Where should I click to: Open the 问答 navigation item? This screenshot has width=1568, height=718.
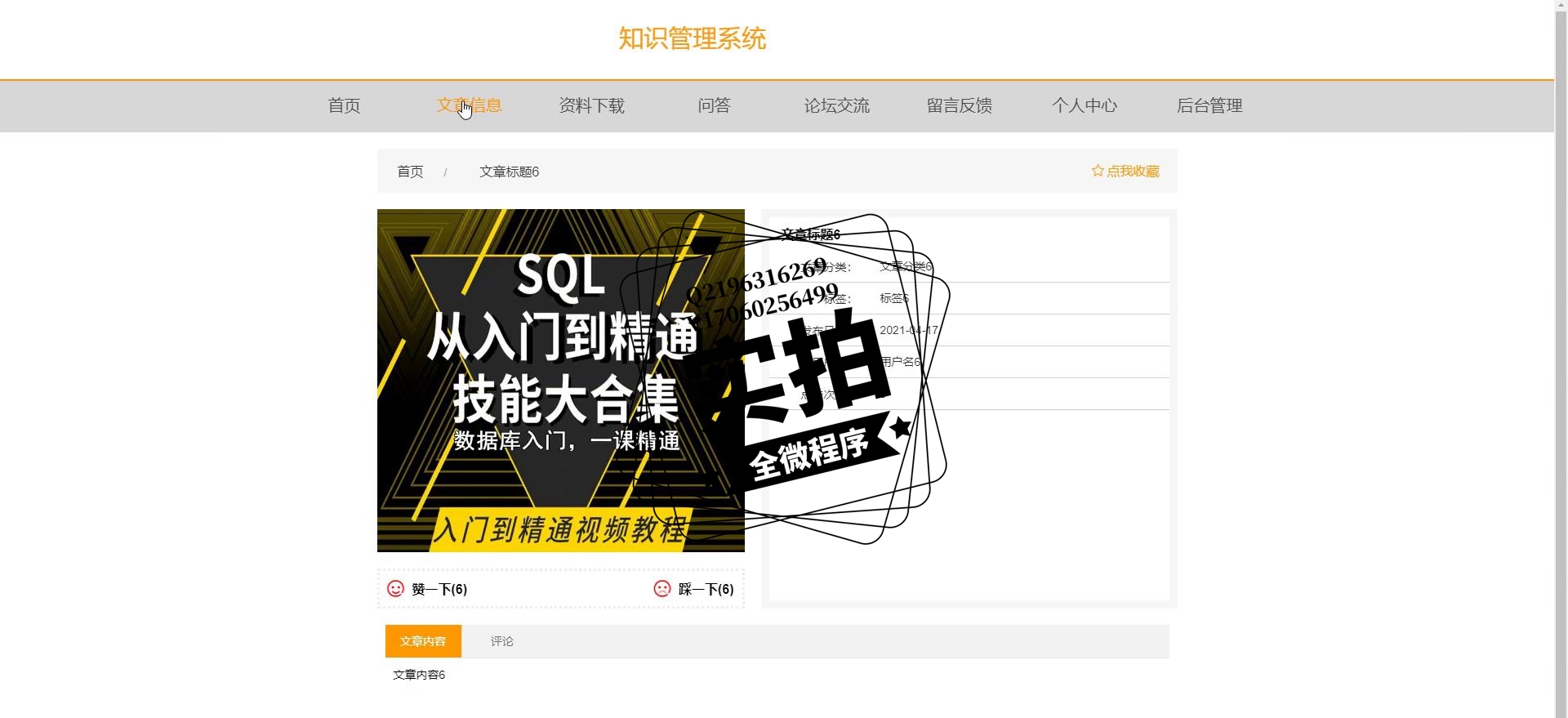tap(714, 105)
